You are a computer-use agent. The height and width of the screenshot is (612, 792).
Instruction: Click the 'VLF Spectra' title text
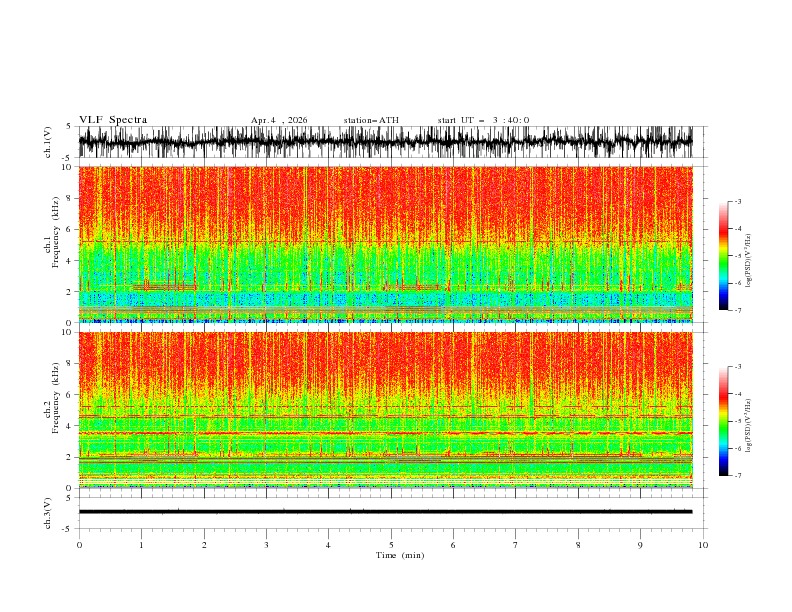click(113, 120)
